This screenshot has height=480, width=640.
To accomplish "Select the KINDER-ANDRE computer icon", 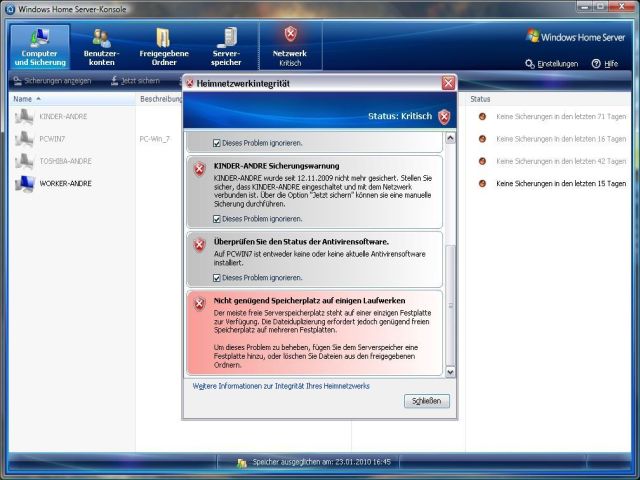I will pos(24,117).
